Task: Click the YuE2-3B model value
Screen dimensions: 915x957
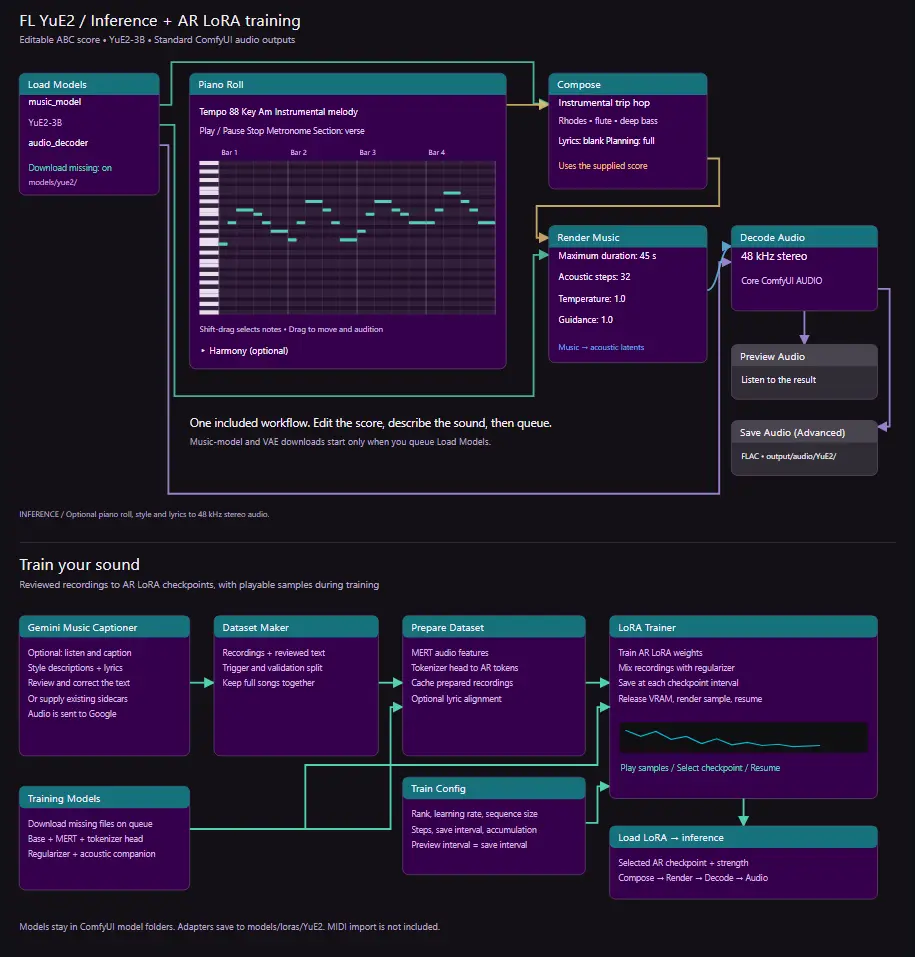Action: pyautogui.click(x=45, y=123)
